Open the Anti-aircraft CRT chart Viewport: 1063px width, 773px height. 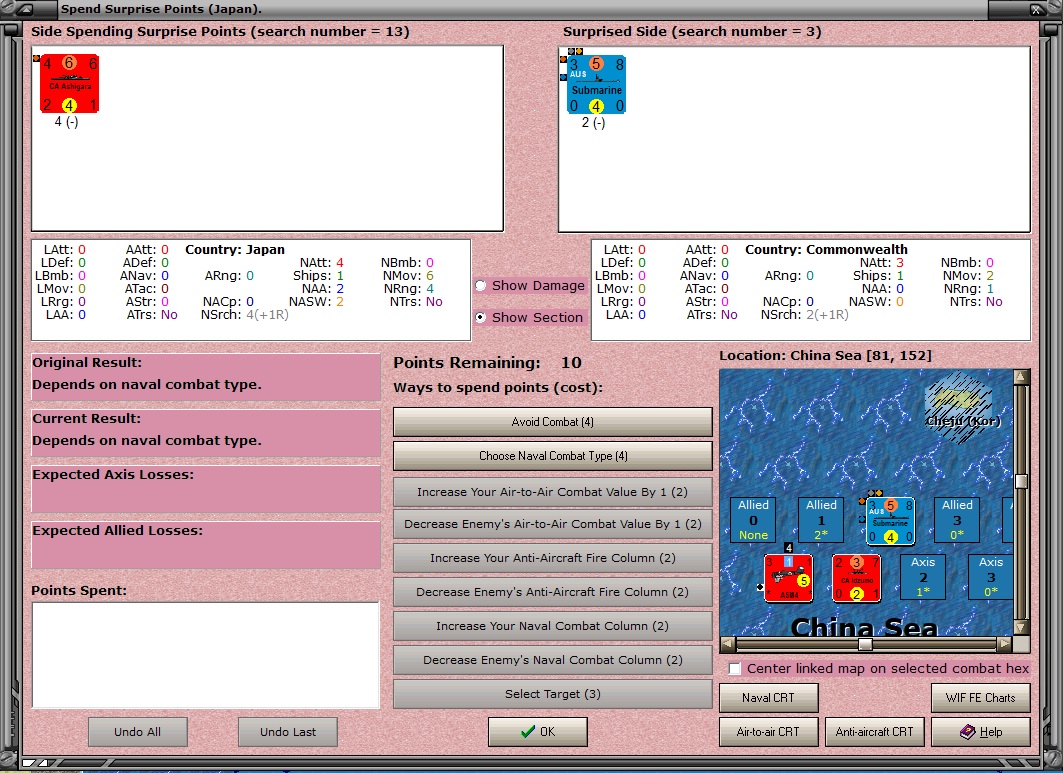coord(875,732)
